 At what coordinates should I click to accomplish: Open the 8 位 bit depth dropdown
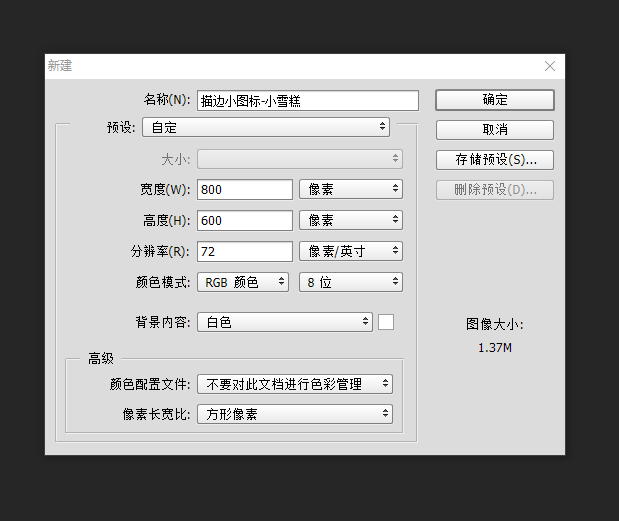pos(351,282)
